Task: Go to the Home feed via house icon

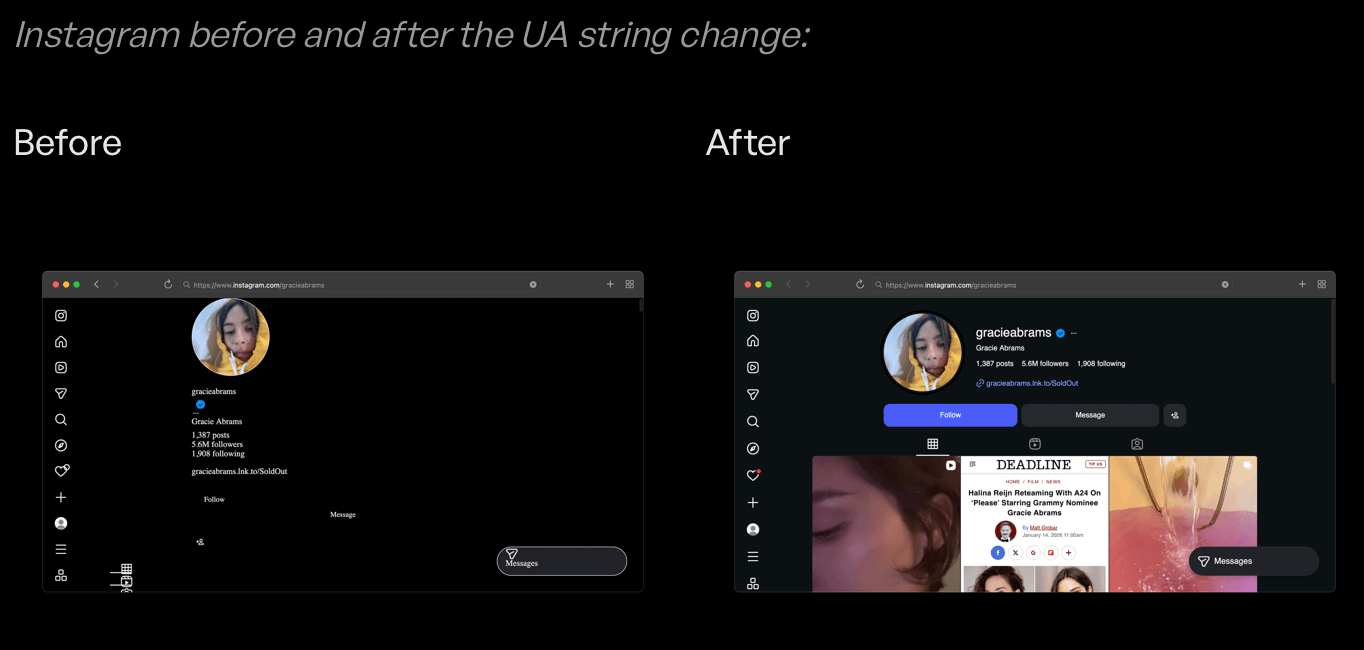Action: (x=752, y=341)
